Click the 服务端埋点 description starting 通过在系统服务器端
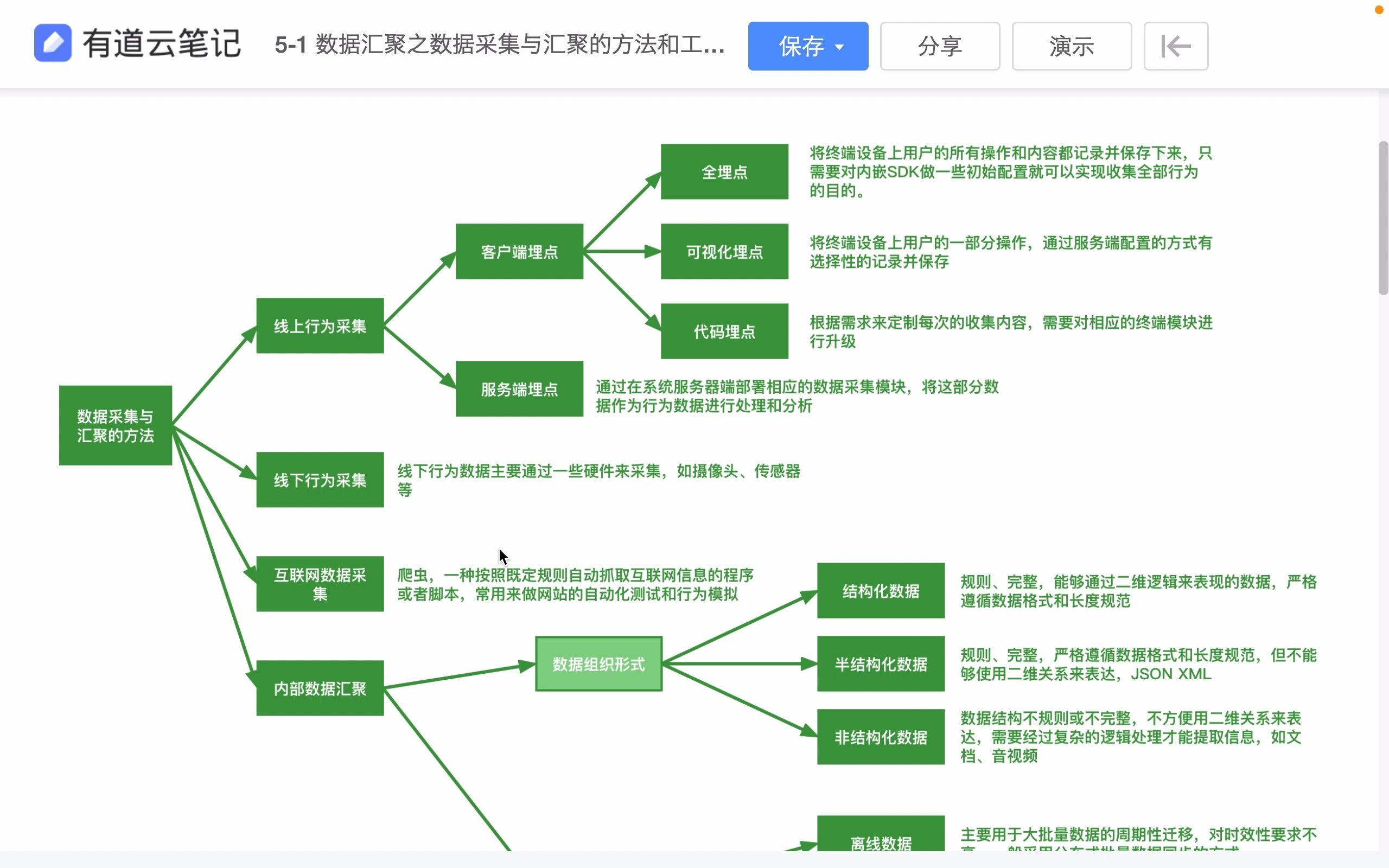 click(x=797, y=396)
